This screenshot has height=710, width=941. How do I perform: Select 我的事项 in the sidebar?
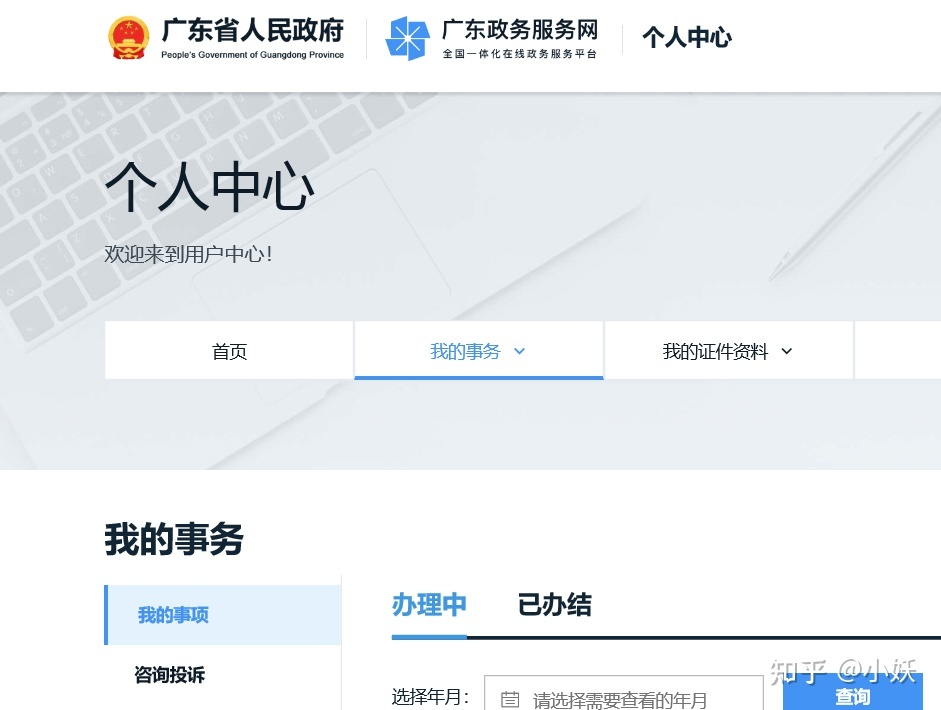(x=223, y=615)
